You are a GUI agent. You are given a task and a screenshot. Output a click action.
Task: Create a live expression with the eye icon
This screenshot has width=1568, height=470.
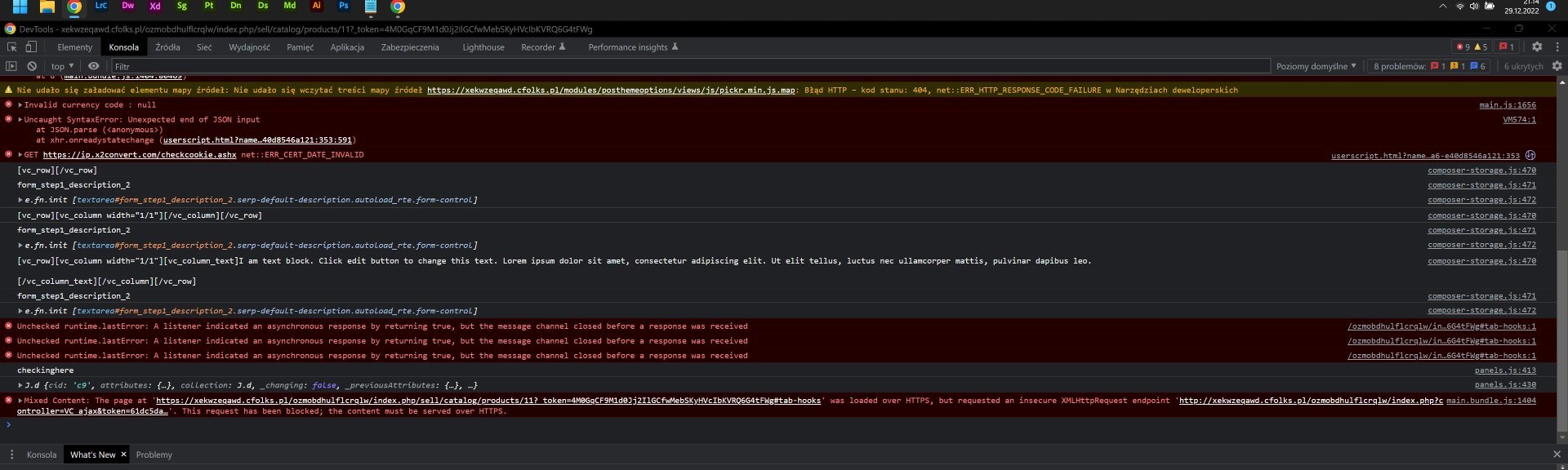(94, 66)
